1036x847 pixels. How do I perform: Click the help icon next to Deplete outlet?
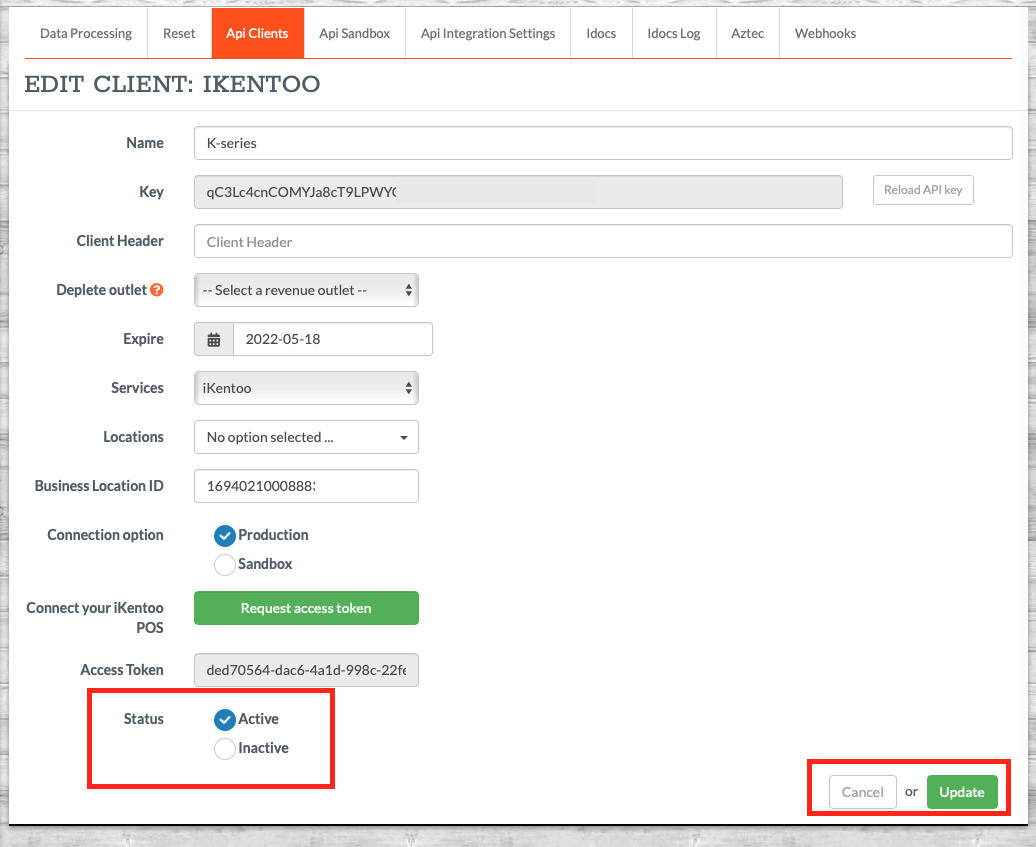[156, 290]
